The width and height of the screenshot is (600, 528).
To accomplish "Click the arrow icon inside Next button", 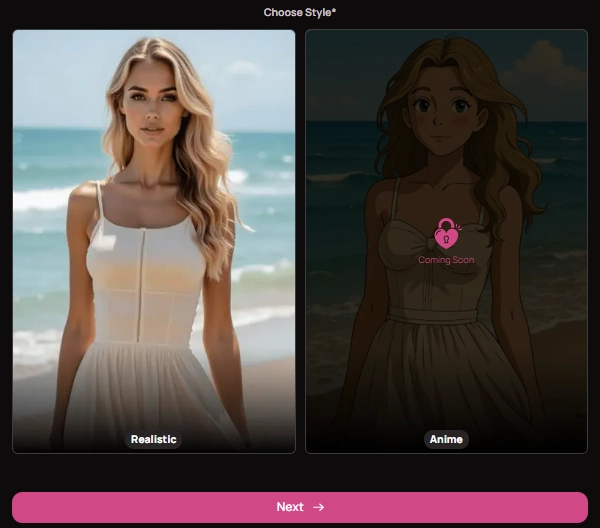I will click(319, 507).
